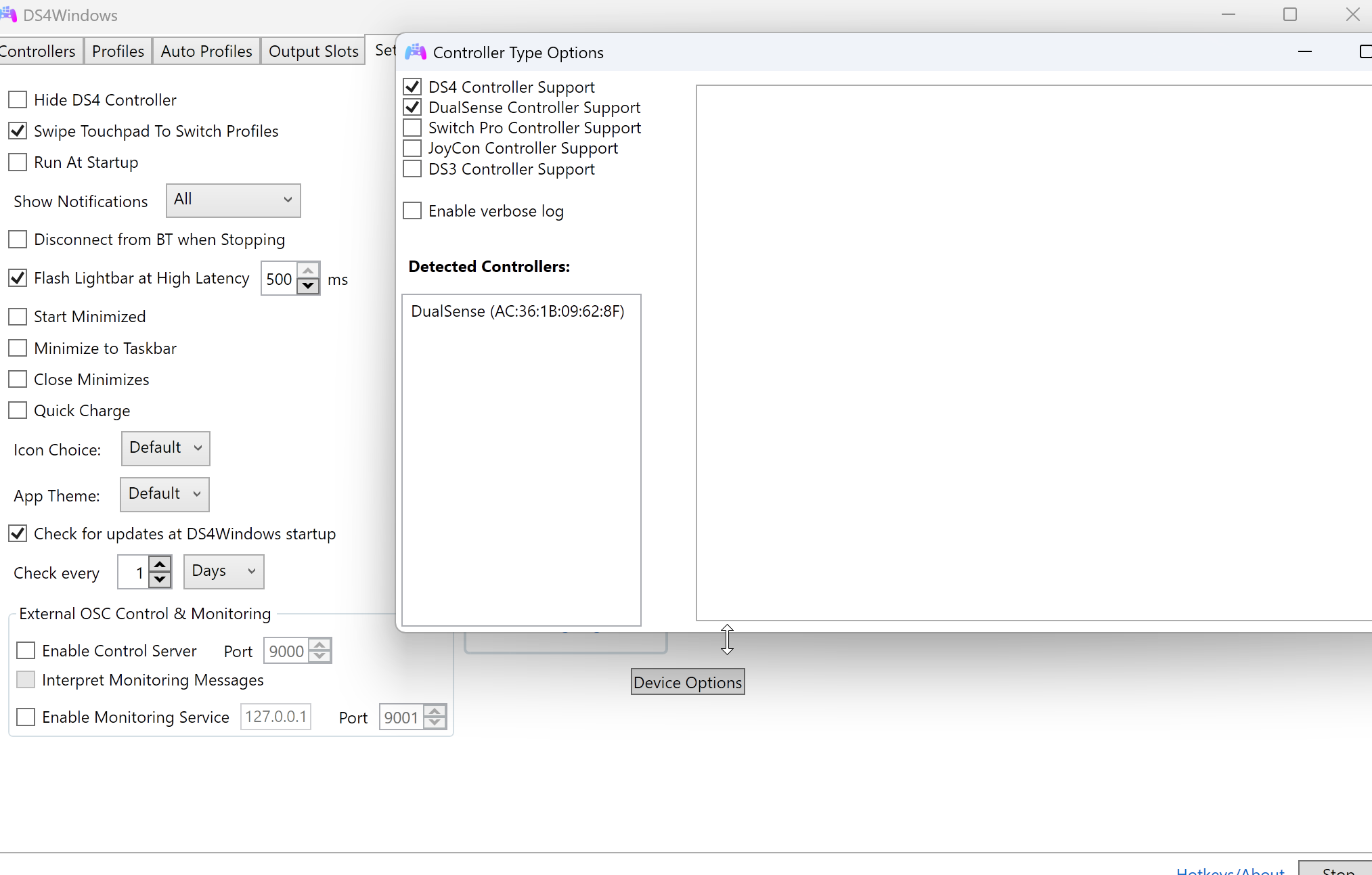
Task: Switch to the Profiles tab
Action: [x=118, y=51]
